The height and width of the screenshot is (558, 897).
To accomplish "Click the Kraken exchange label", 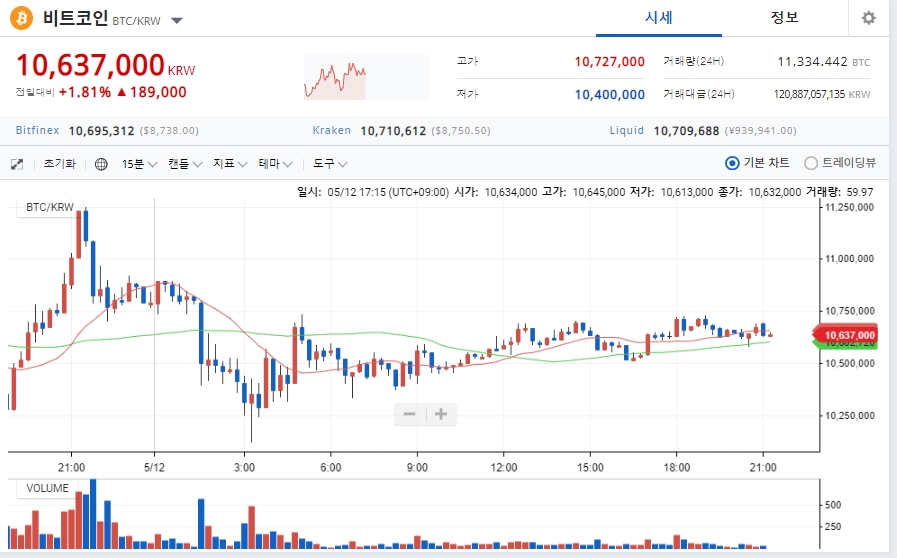I will pyautogui.click(x=331, y=130).
